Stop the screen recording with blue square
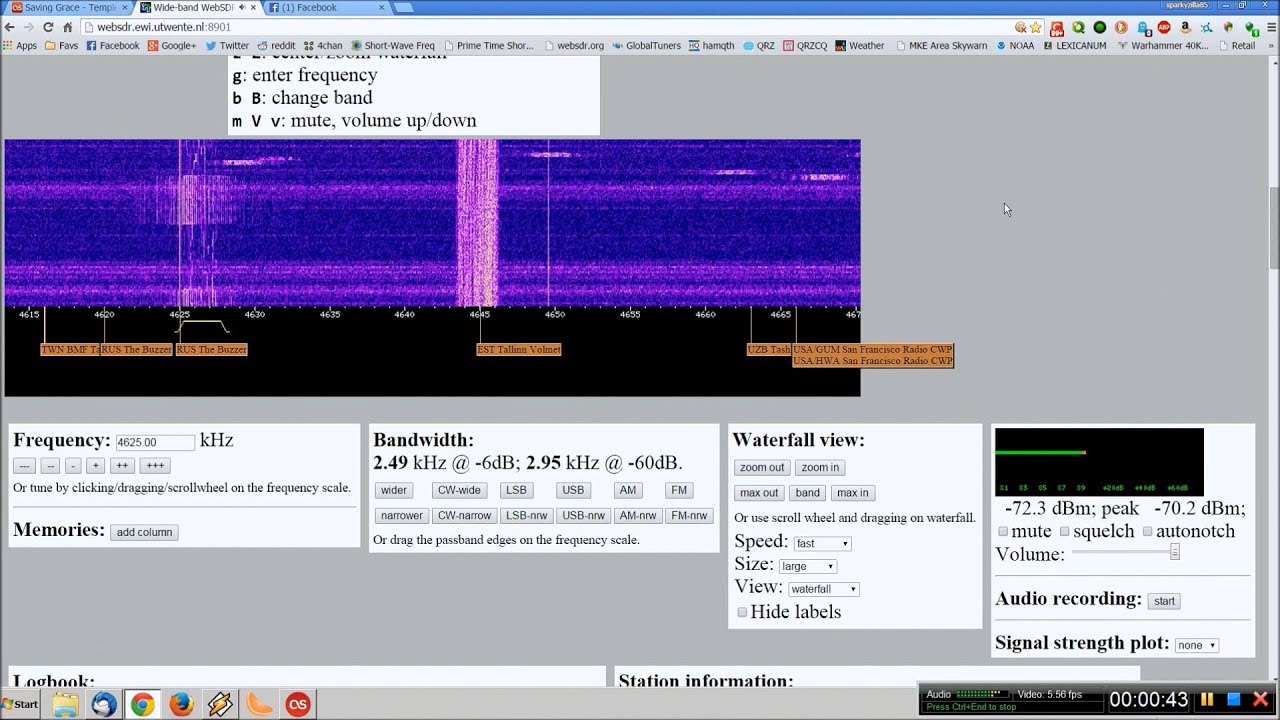Image resolution: width=1280 pixels, height=720 pixels. (x=1234, y=699)
